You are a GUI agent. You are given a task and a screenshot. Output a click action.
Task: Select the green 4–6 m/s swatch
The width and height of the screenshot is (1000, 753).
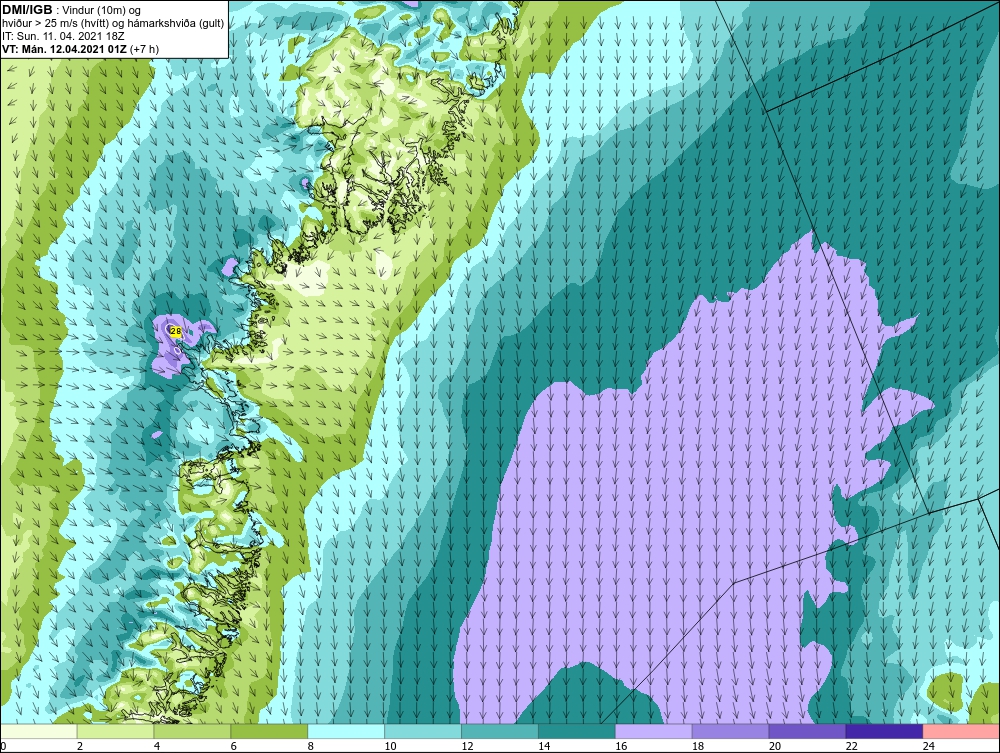coord(192,731)
